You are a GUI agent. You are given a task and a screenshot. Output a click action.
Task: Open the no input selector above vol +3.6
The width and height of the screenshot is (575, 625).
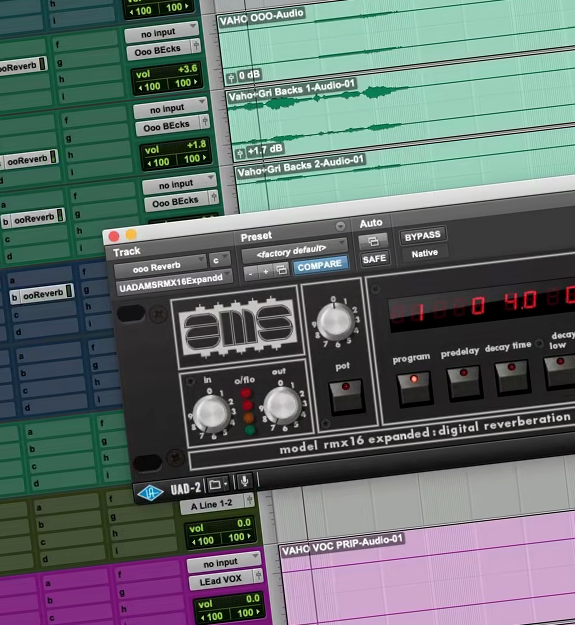click(161, 31)
